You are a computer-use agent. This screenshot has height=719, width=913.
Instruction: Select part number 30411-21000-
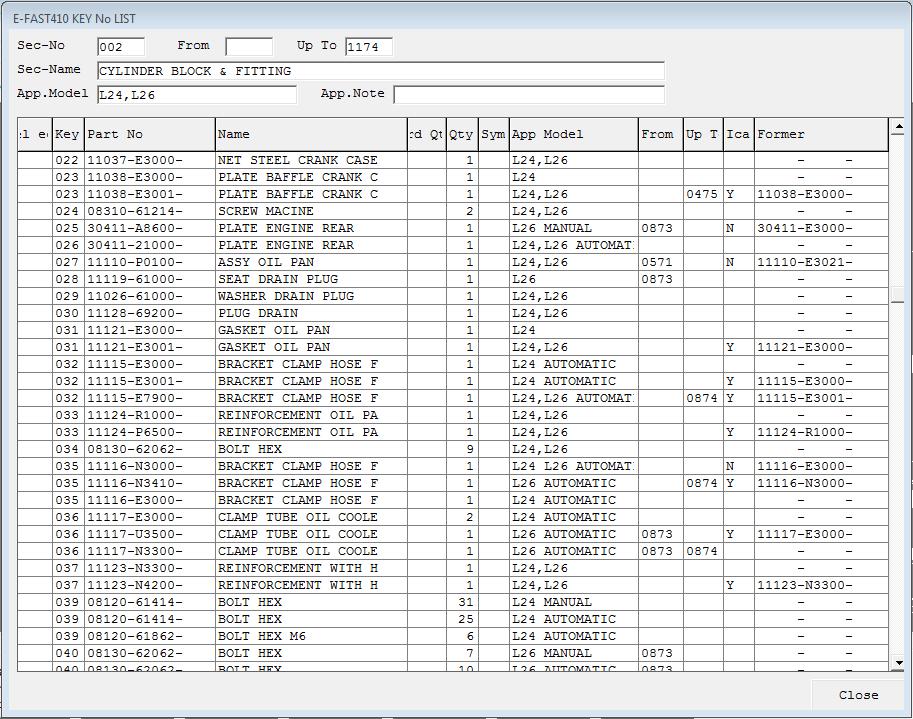point(150,245)
